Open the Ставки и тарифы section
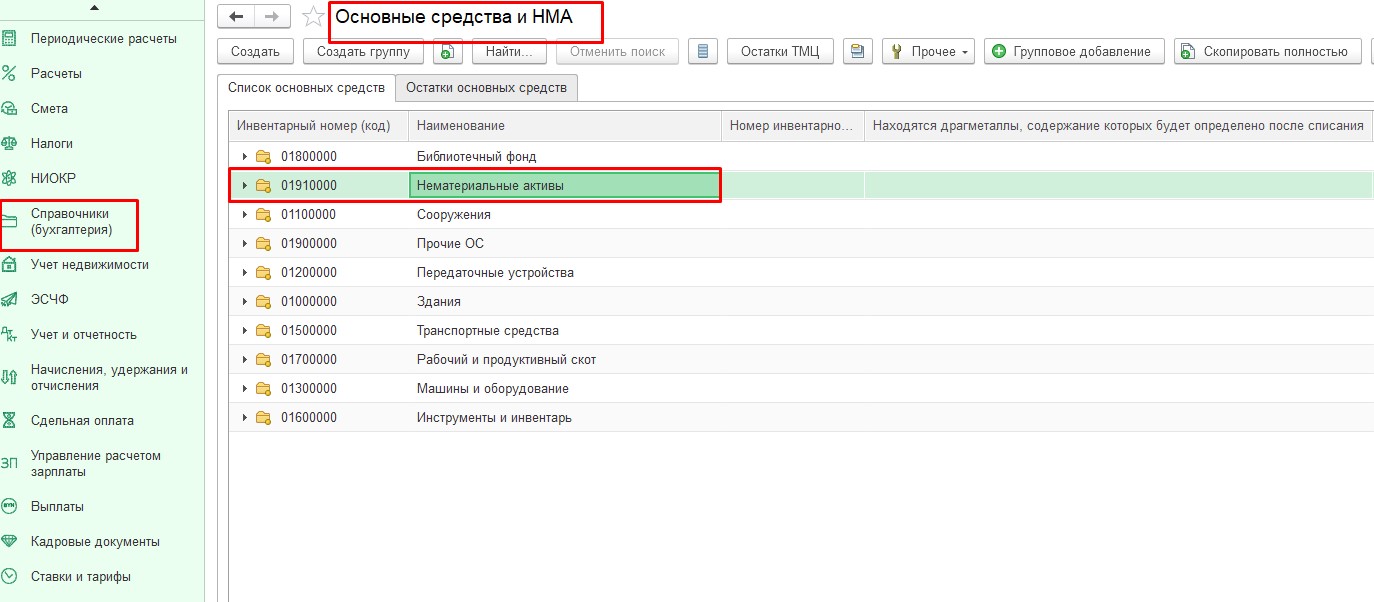The width and height of the screenshot is (1374, 602). coord(81,576)
